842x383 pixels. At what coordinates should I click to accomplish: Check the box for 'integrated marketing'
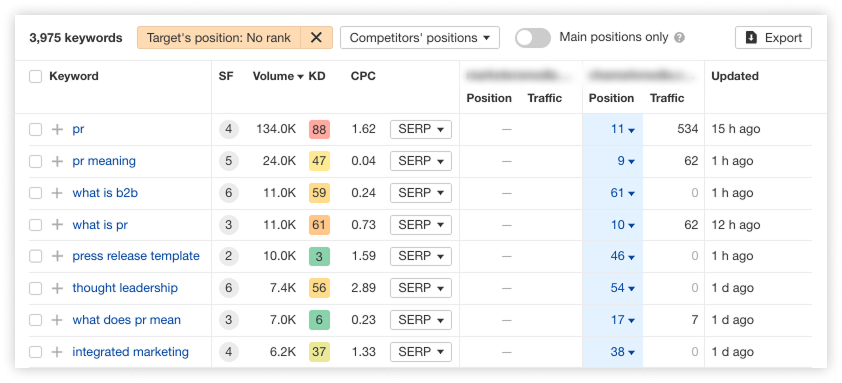35,352
